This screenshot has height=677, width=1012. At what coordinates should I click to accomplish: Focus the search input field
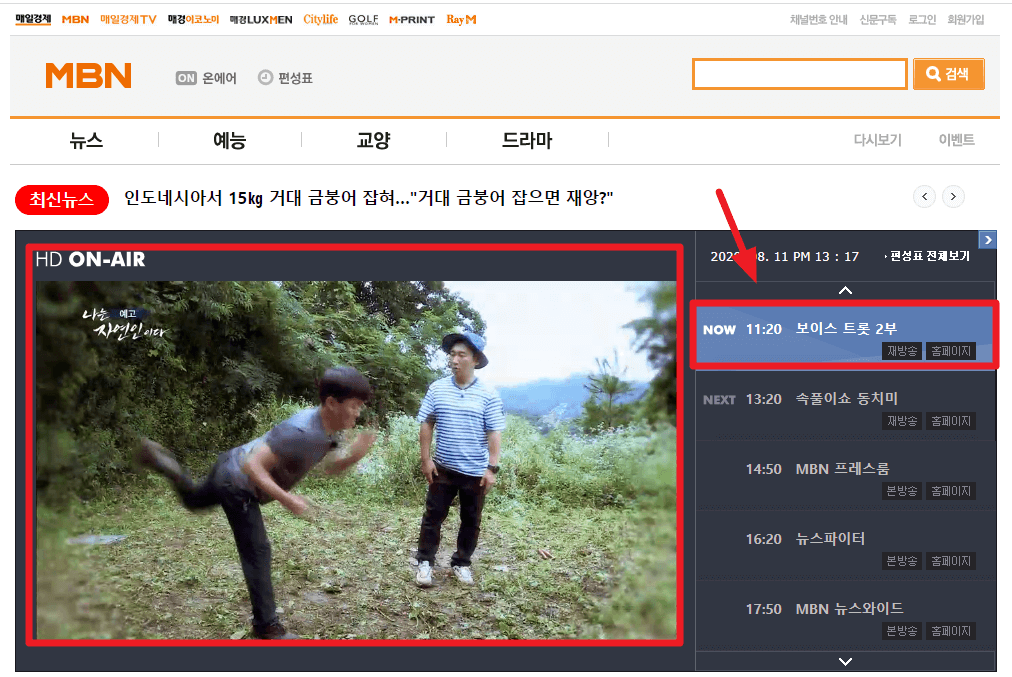click(800, 74)
